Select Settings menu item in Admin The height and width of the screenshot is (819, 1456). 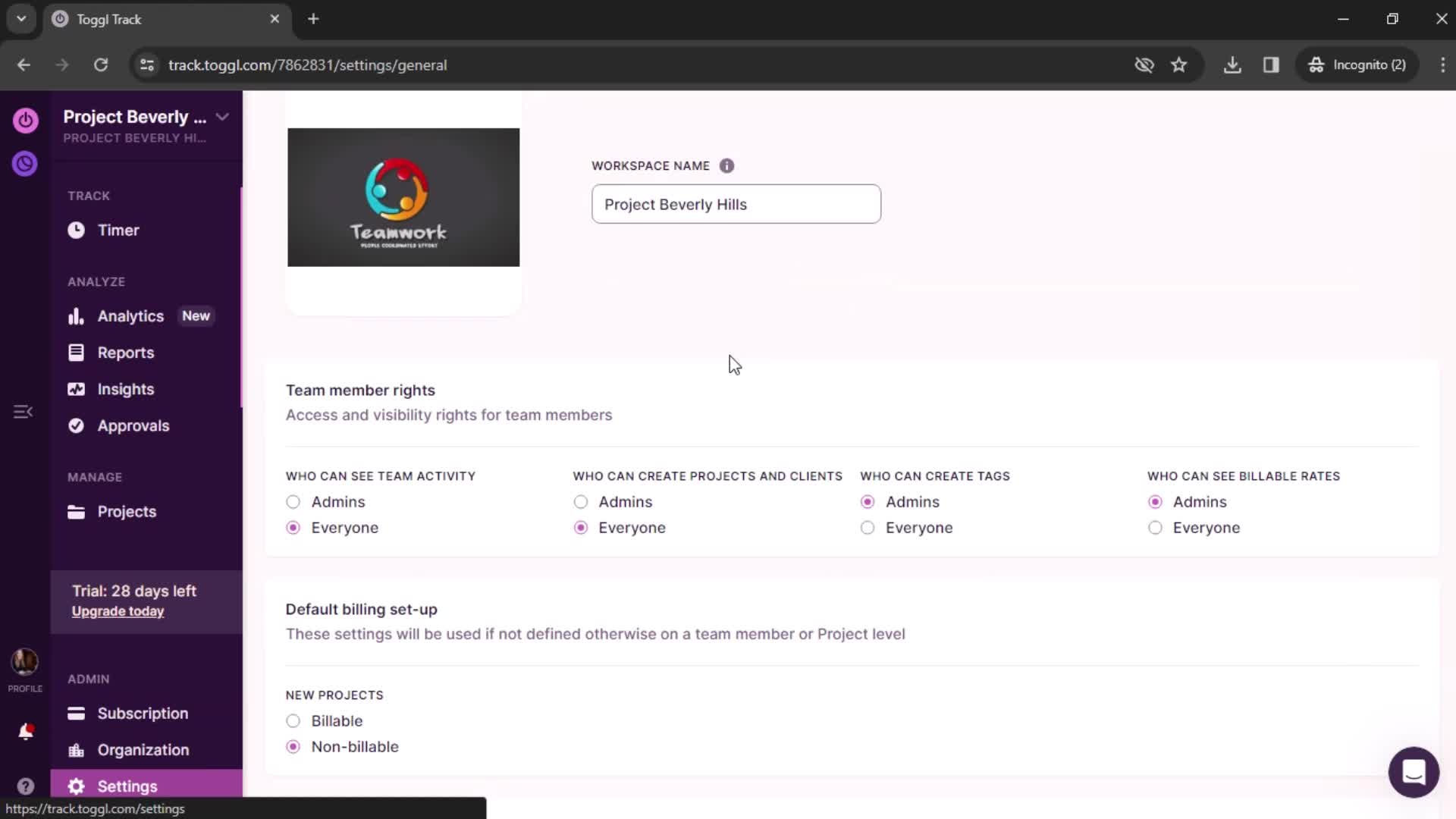[x=127, y=785]
